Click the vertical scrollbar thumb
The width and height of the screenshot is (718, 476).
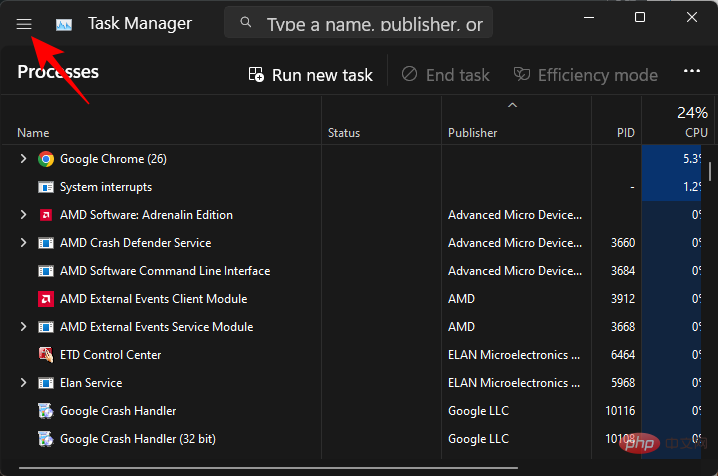(710, 171)
